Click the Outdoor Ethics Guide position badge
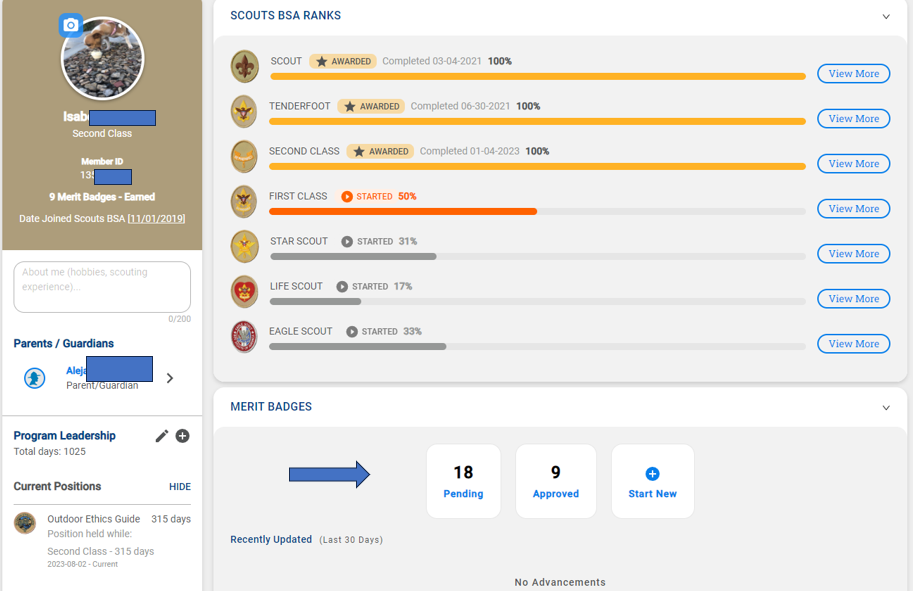 pos(25,523)
